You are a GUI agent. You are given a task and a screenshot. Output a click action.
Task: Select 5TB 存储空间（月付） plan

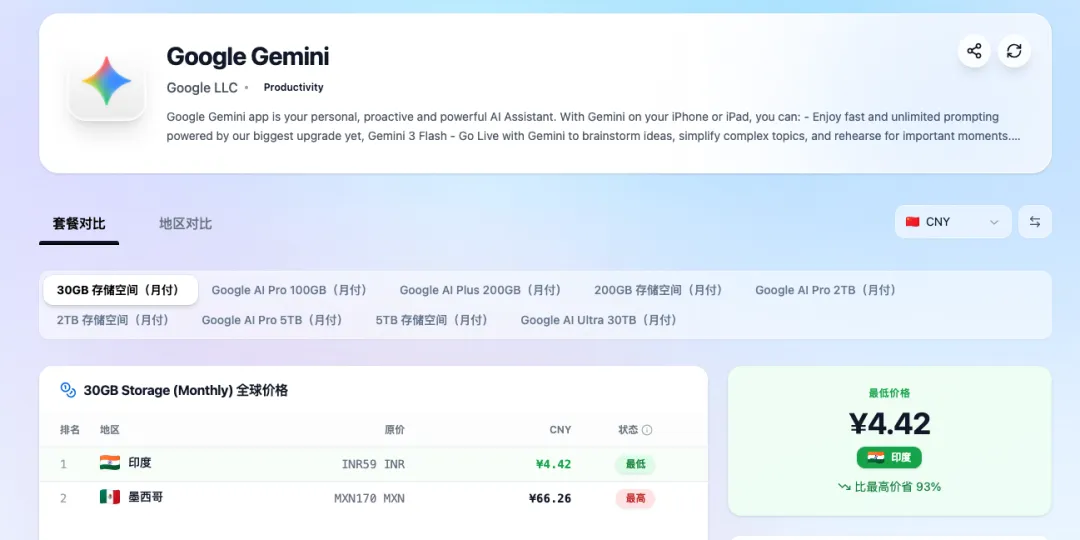[434, 320]
